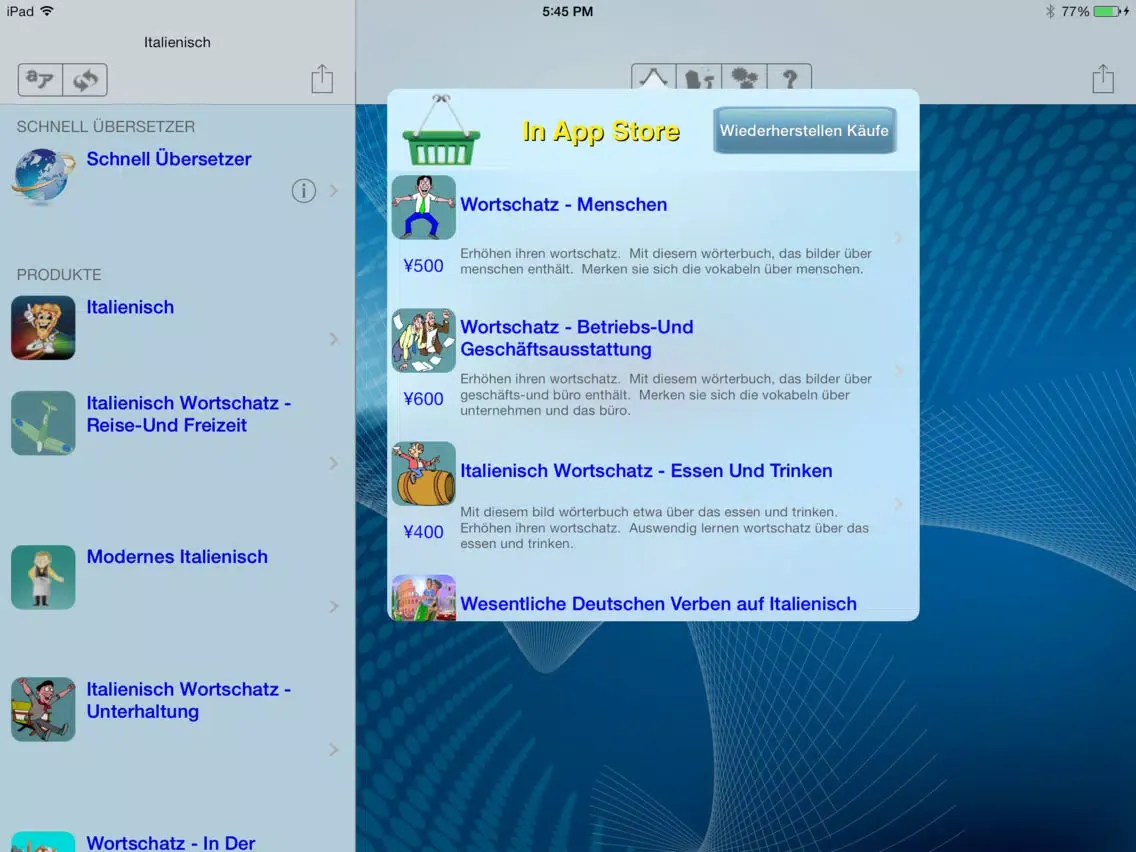Tap the Betriebs-Und Geschäftsausstattung icon
1136x852 pixels.
click(423, 341)
